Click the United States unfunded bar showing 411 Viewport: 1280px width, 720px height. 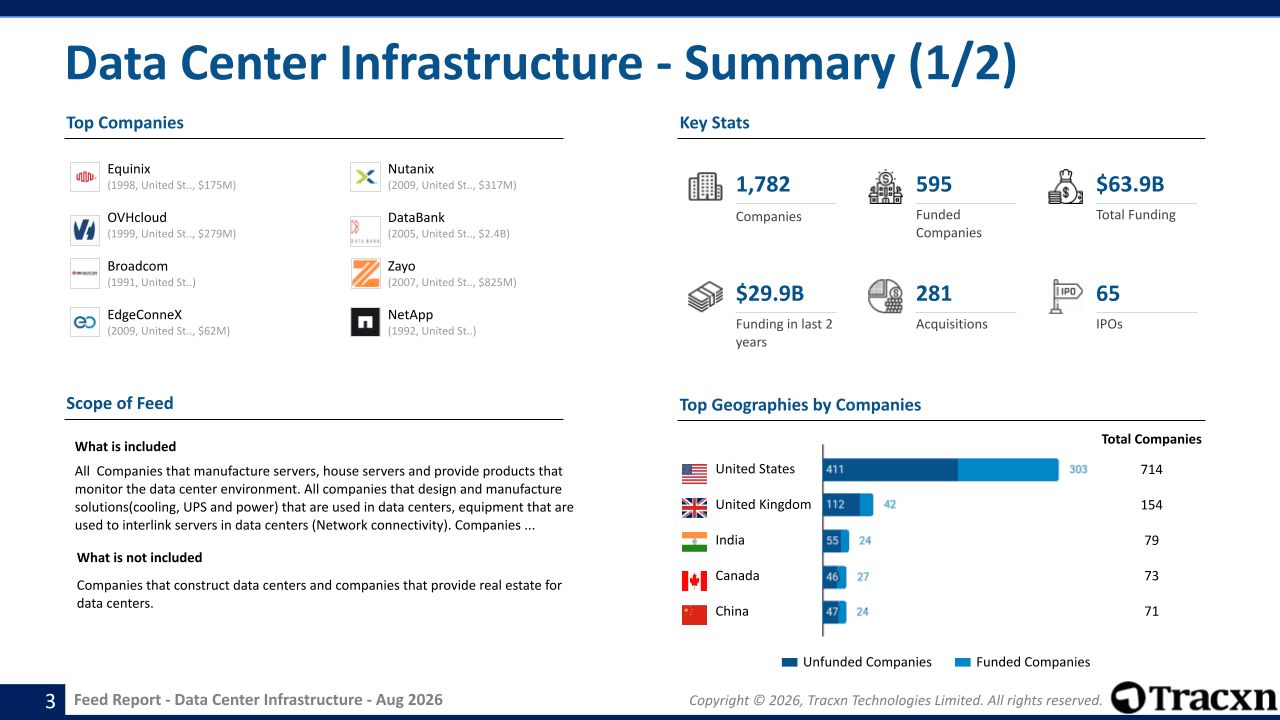[890, 469]
